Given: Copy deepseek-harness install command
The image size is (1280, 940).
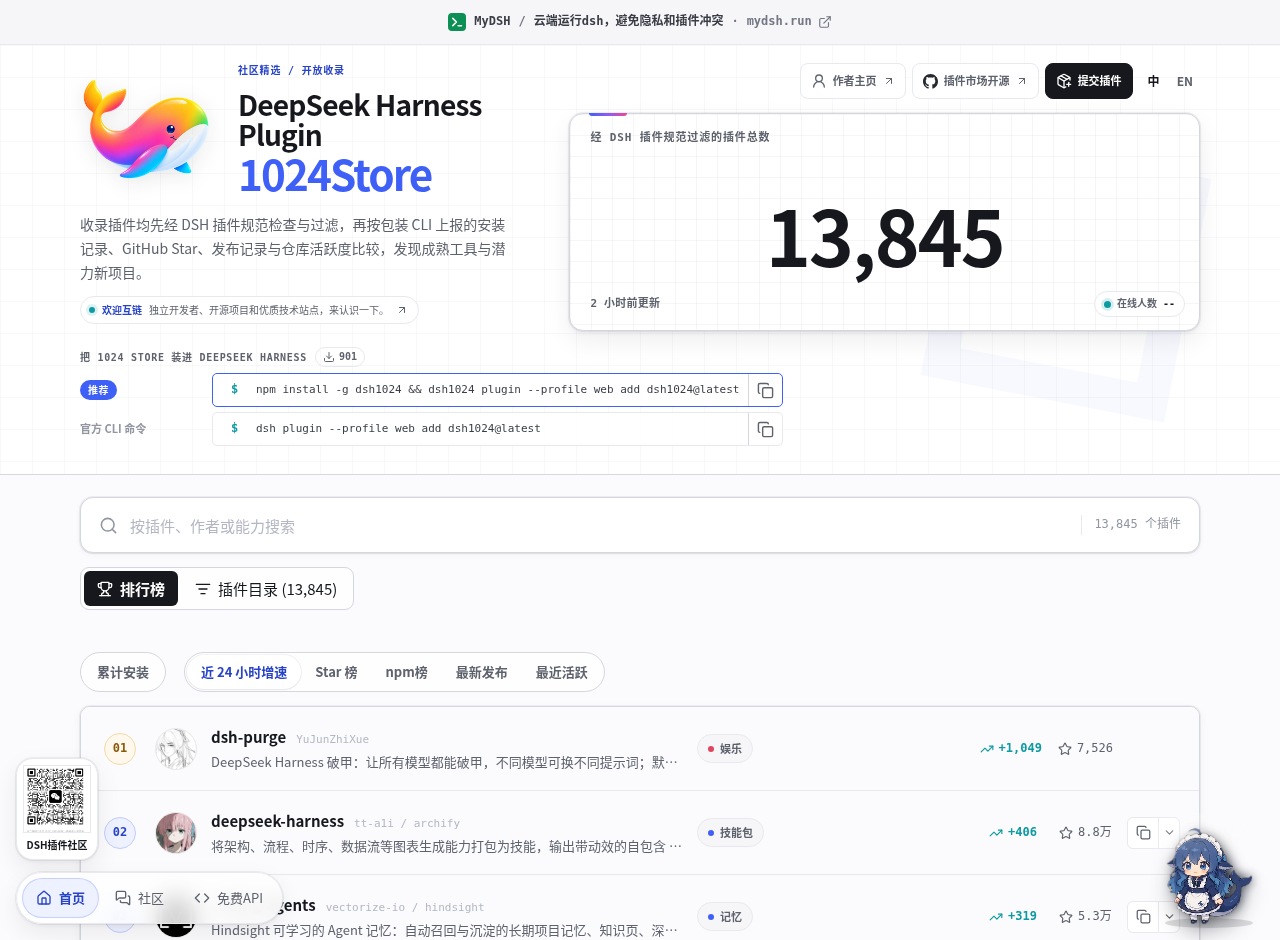Looking at the screenshot, I should [x=1143, y=833].
